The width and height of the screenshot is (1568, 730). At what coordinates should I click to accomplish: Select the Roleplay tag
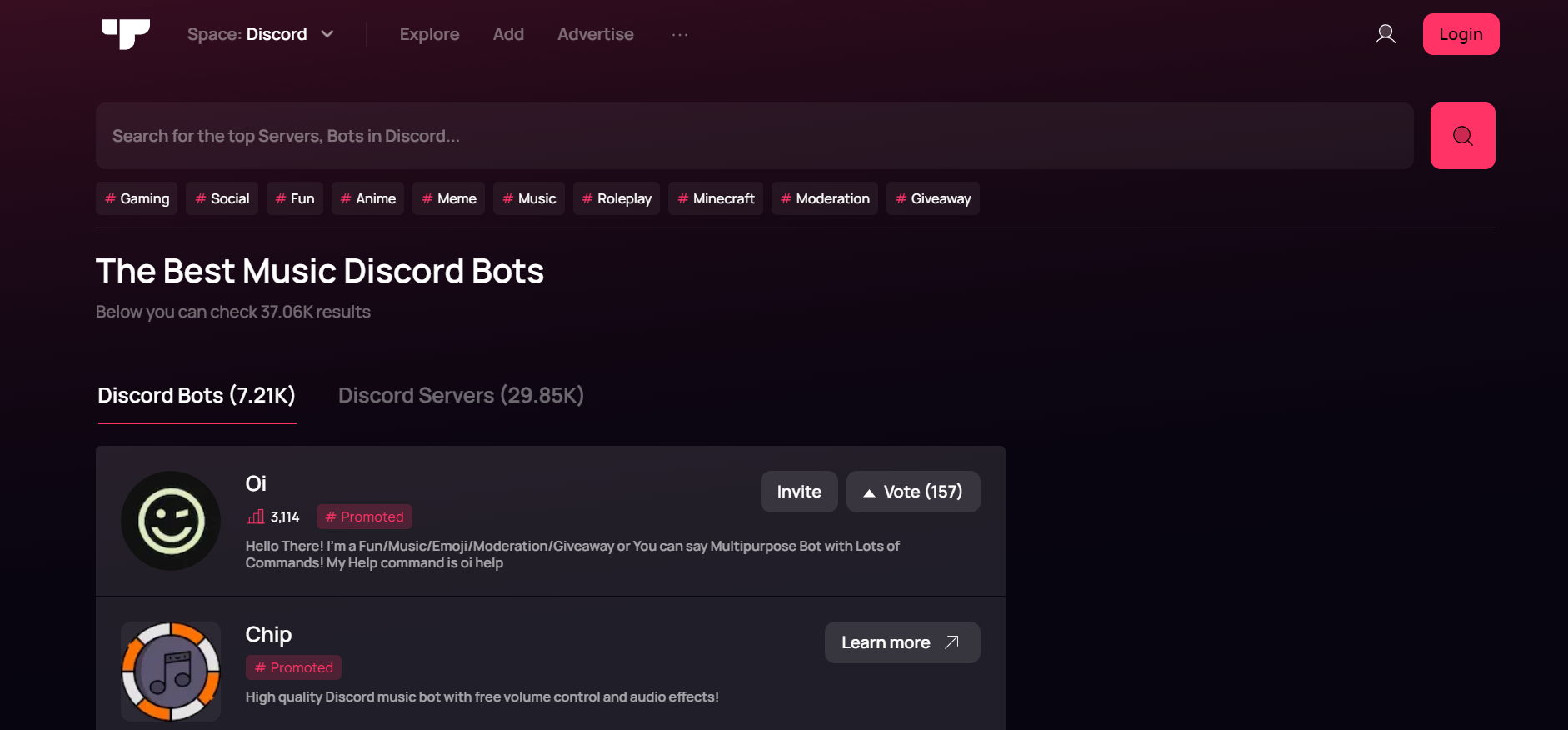617,198
